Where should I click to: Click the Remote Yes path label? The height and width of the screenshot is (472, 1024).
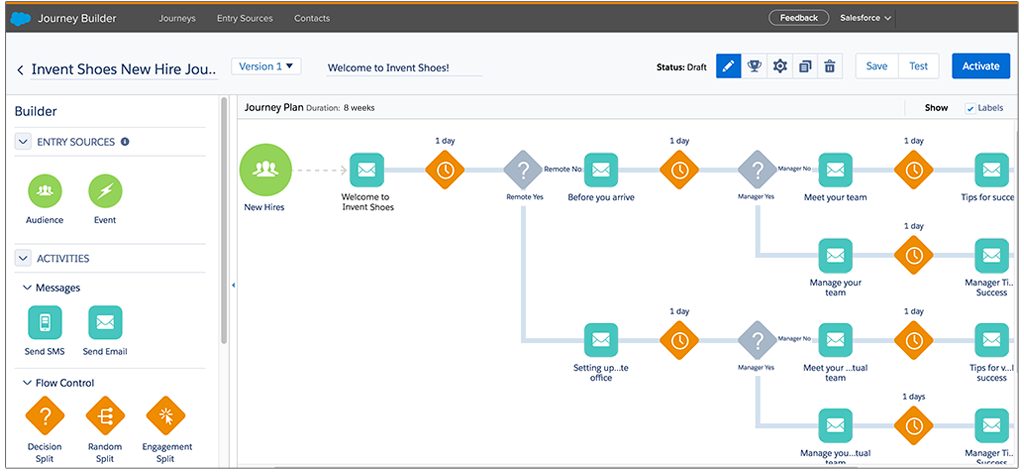(524, 197)
